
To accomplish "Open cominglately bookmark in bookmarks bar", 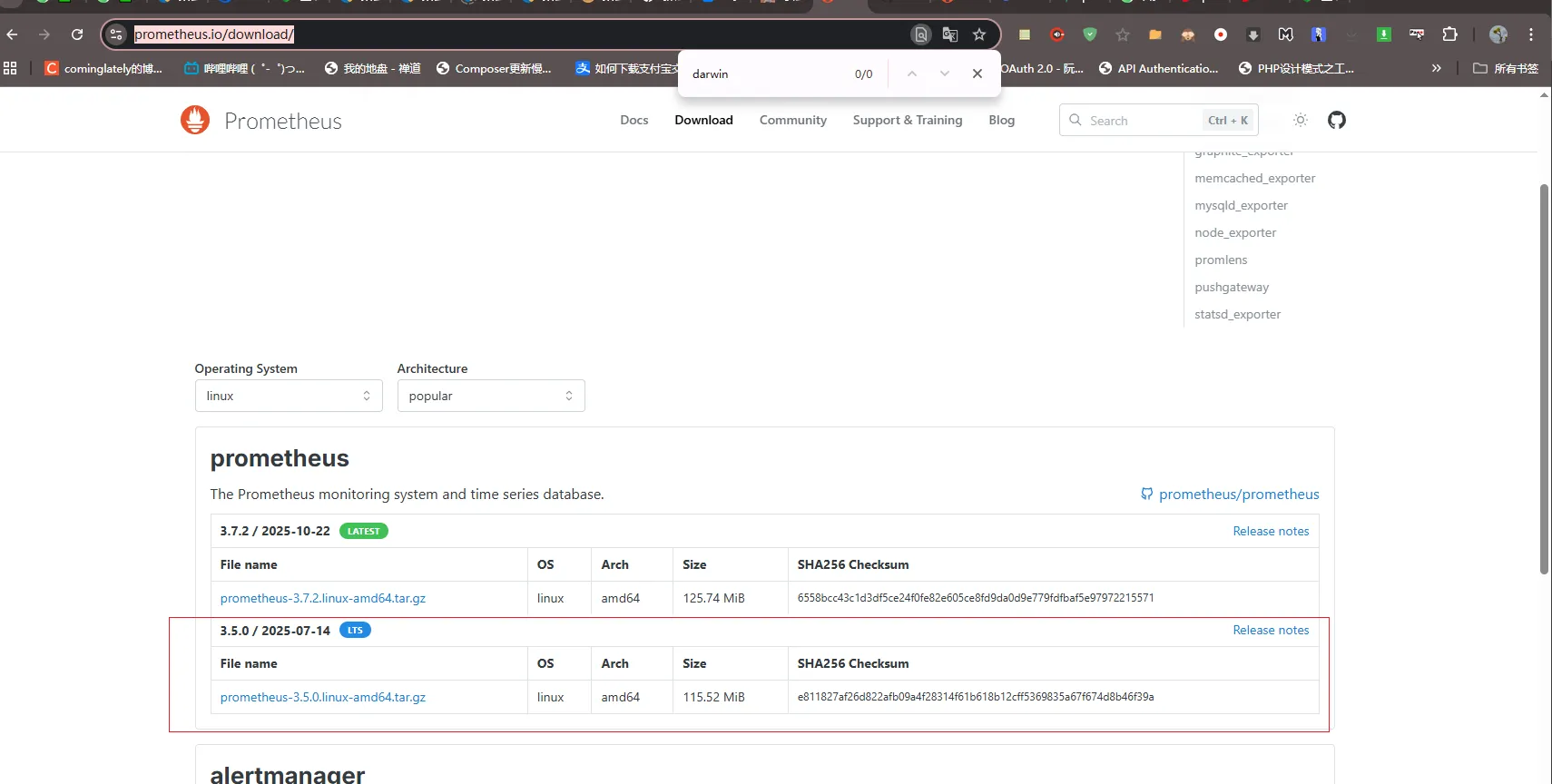I will coord(103,68).
